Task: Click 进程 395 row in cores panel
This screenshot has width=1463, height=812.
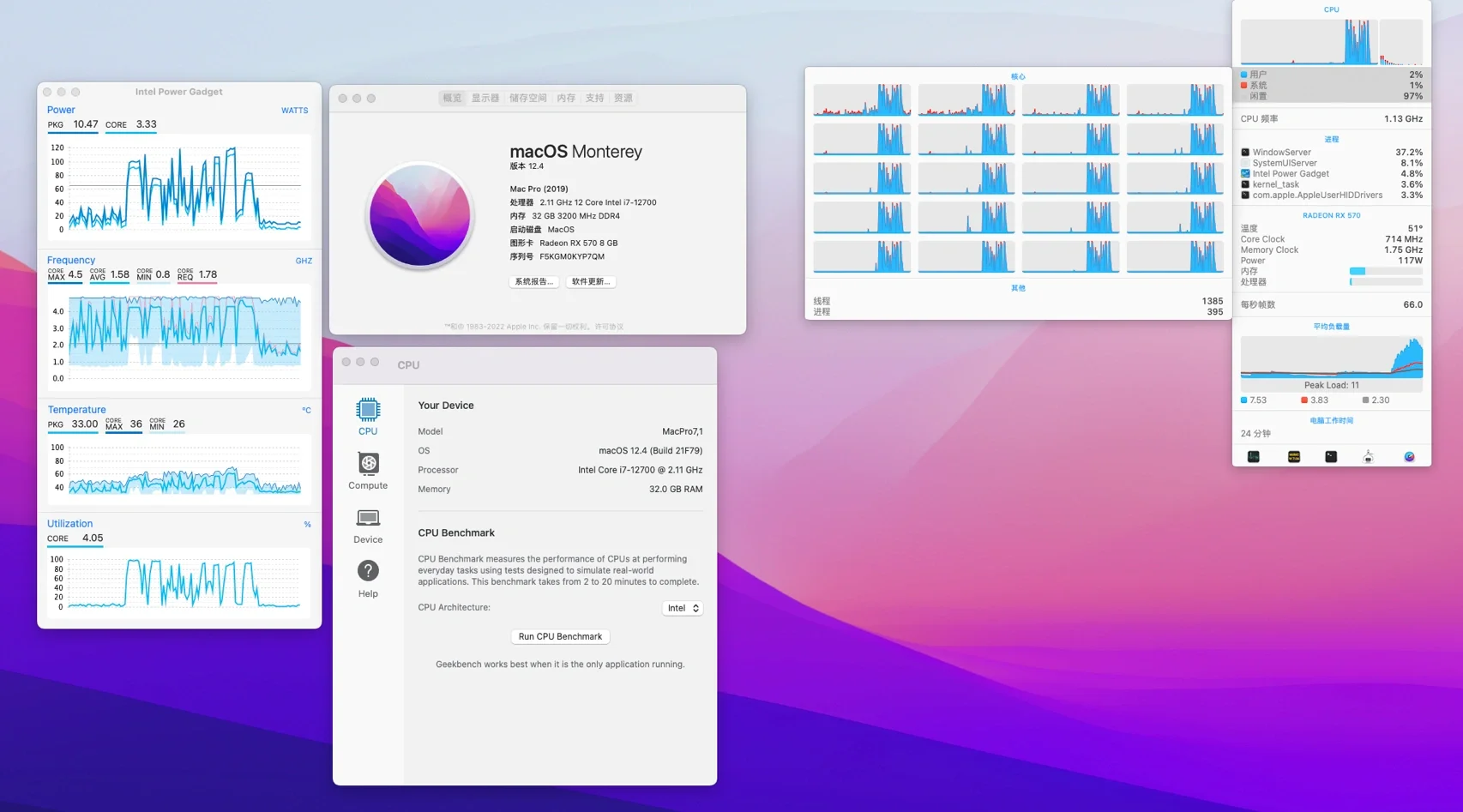Action: (1018, 312)
